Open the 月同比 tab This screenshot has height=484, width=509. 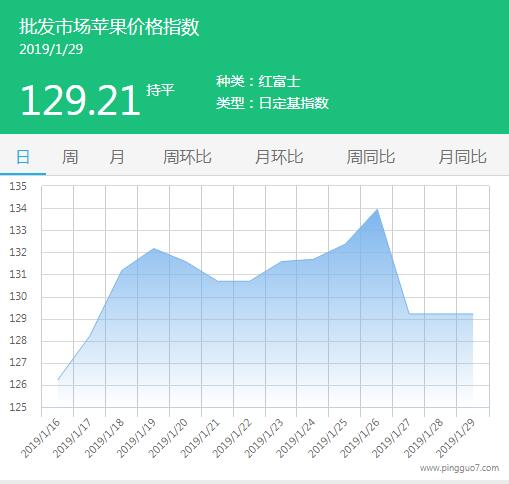pyautogui.click(x=463, y=157)
